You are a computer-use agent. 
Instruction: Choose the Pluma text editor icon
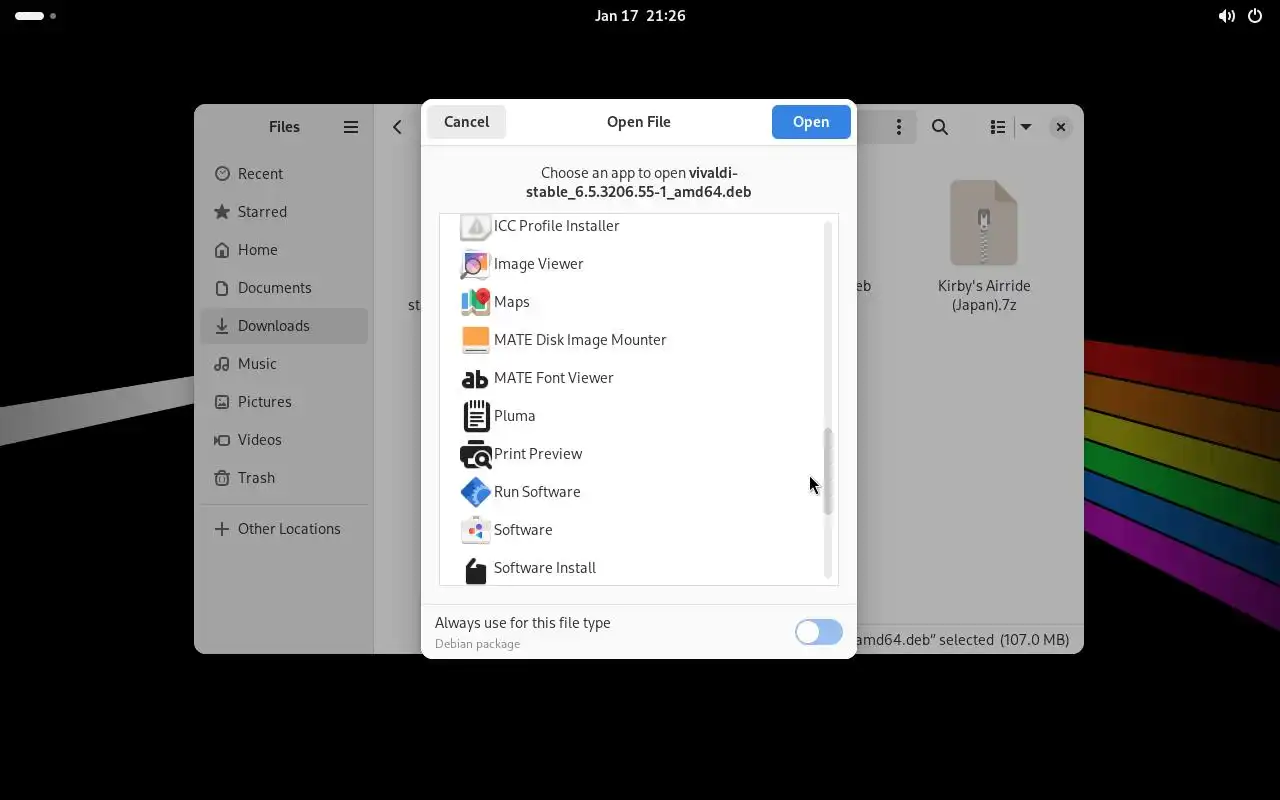click(476, 416)
